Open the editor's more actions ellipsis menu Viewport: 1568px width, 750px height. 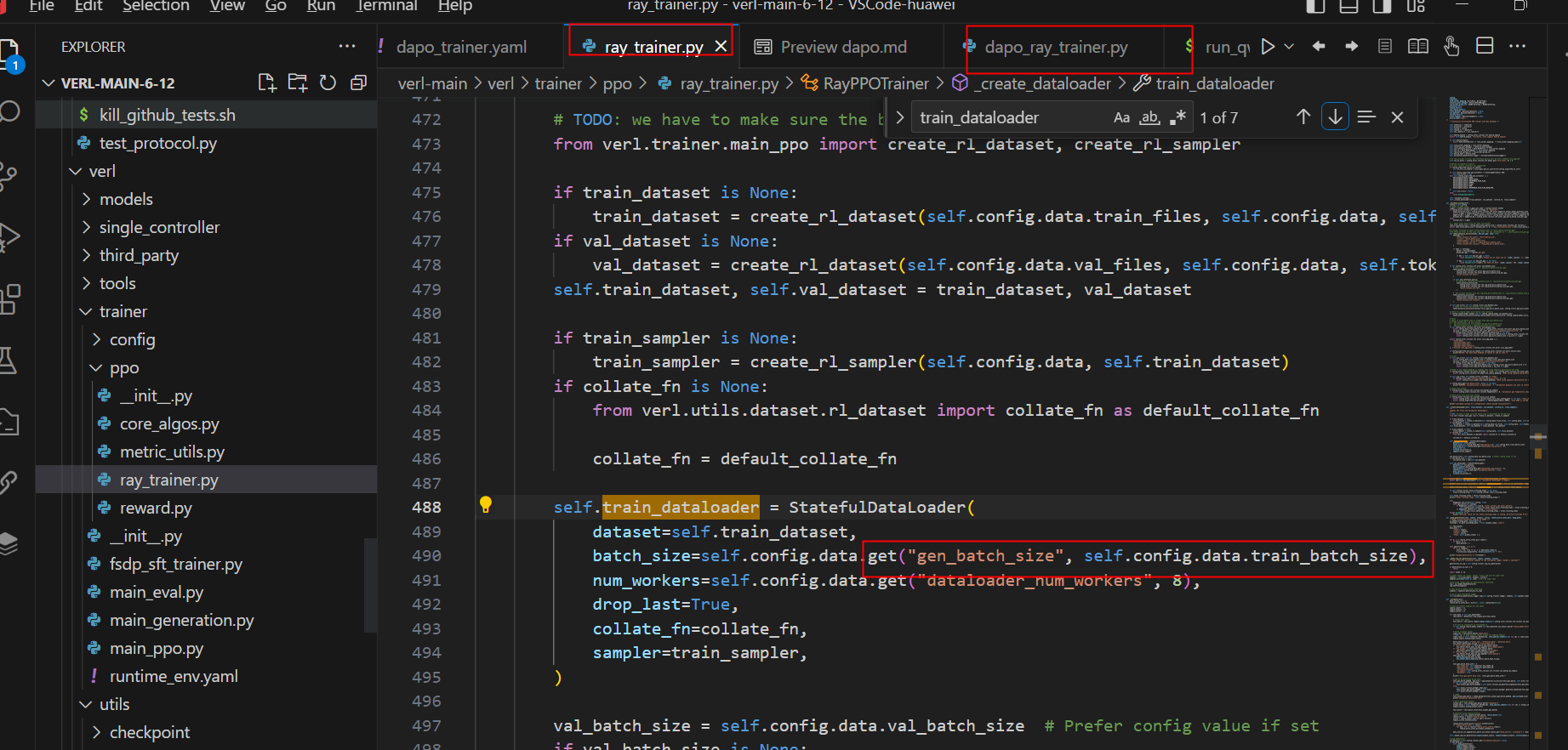(x=1518, y=46)
